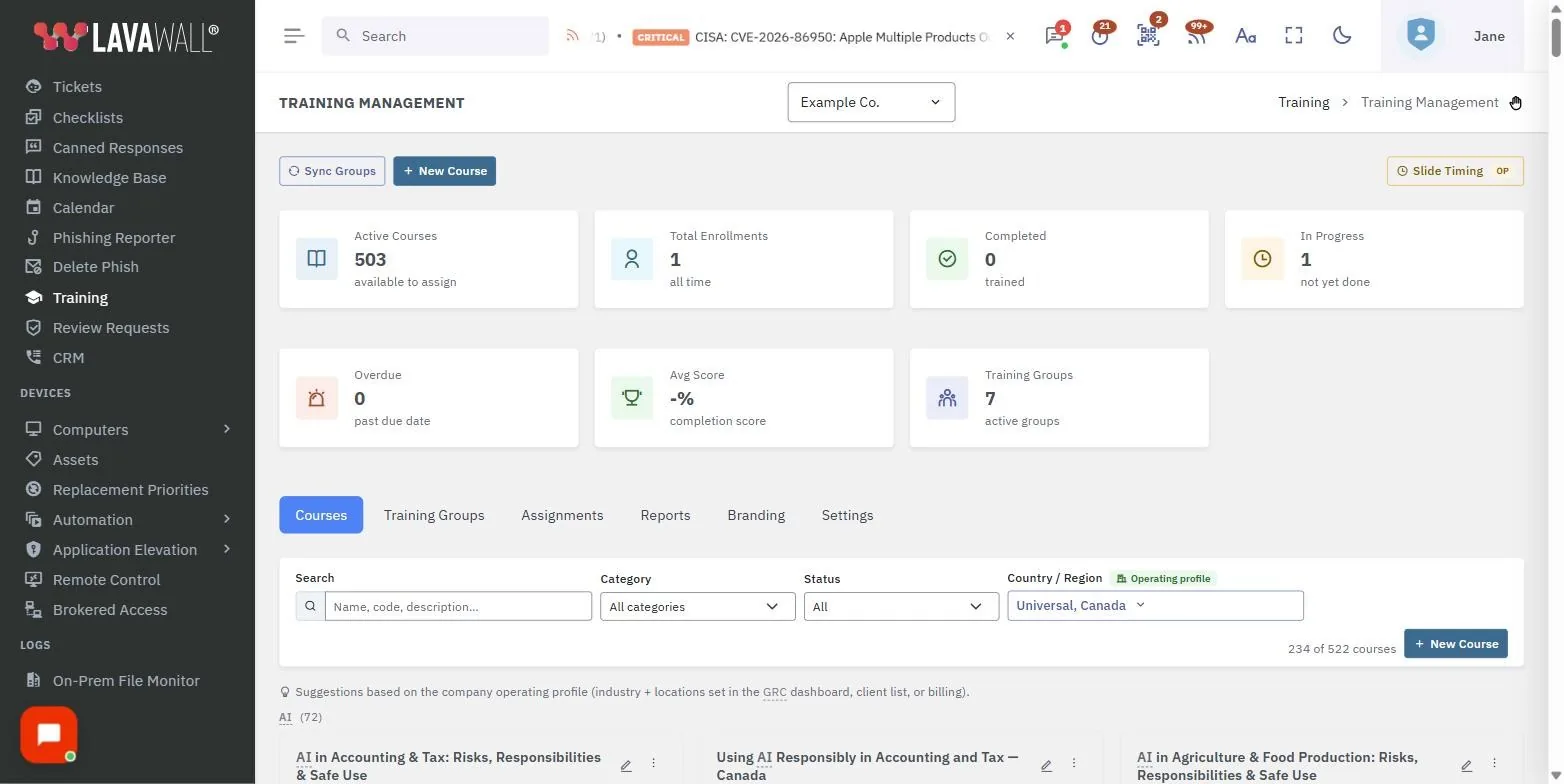This screenshot has width=1564, height=784.
Task: Open RSS feed icon with 99+ badge
Action: tap(1196, 35)
